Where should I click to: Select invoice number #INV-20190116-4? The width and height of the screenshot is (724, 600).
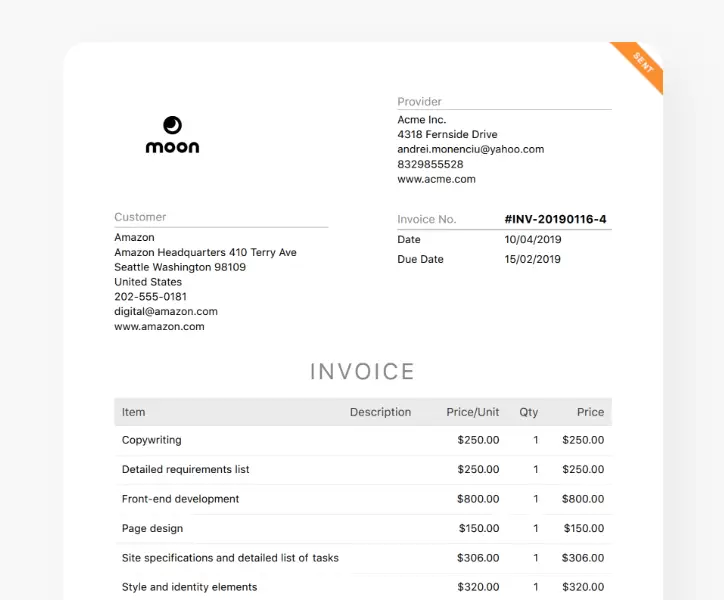point(555,219)
